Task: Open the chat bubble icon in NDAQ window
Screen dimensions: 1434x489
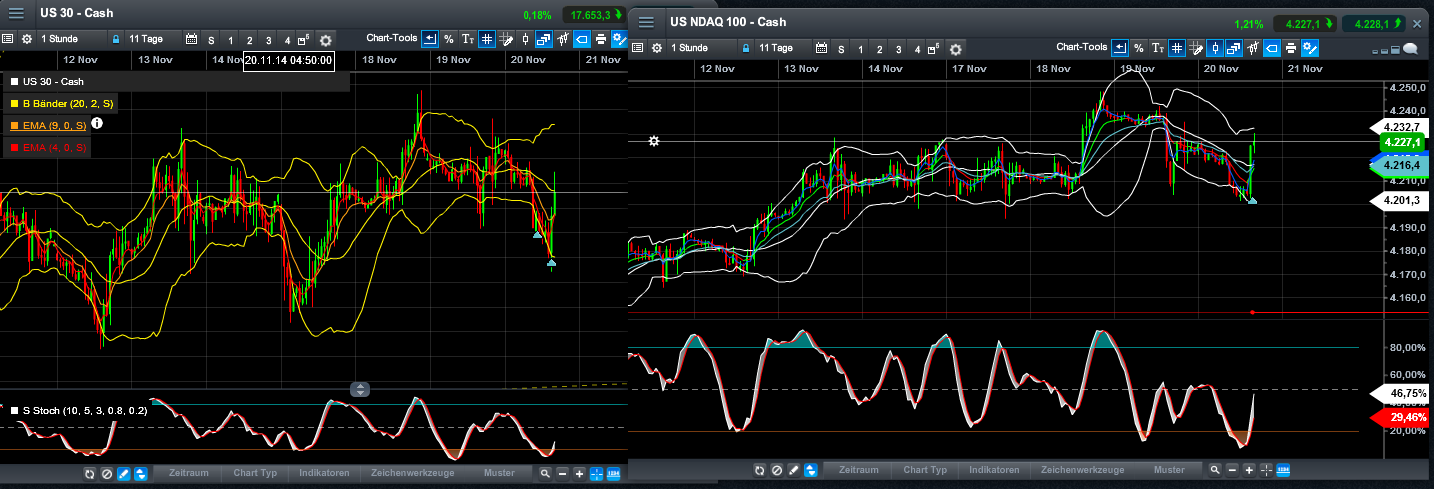Action: [1410, 48]
